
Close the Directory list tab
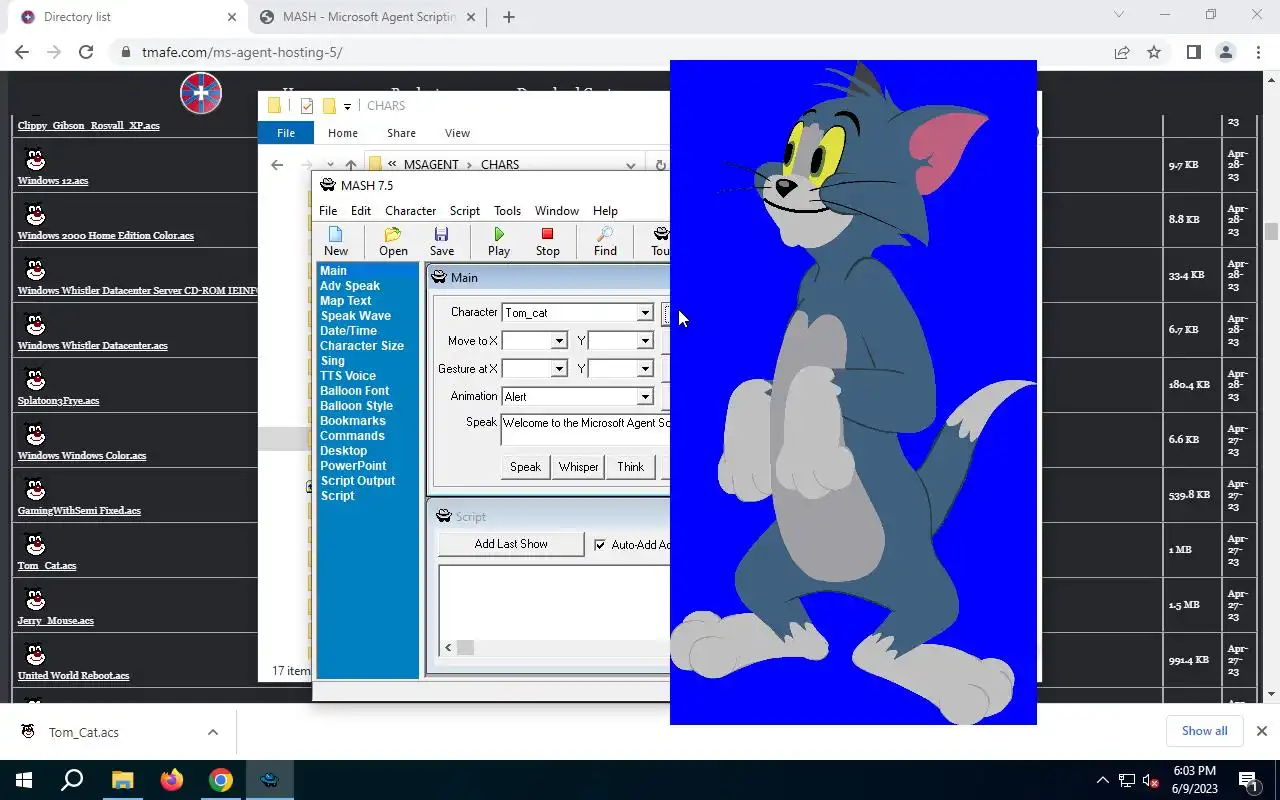pos(232,17)
